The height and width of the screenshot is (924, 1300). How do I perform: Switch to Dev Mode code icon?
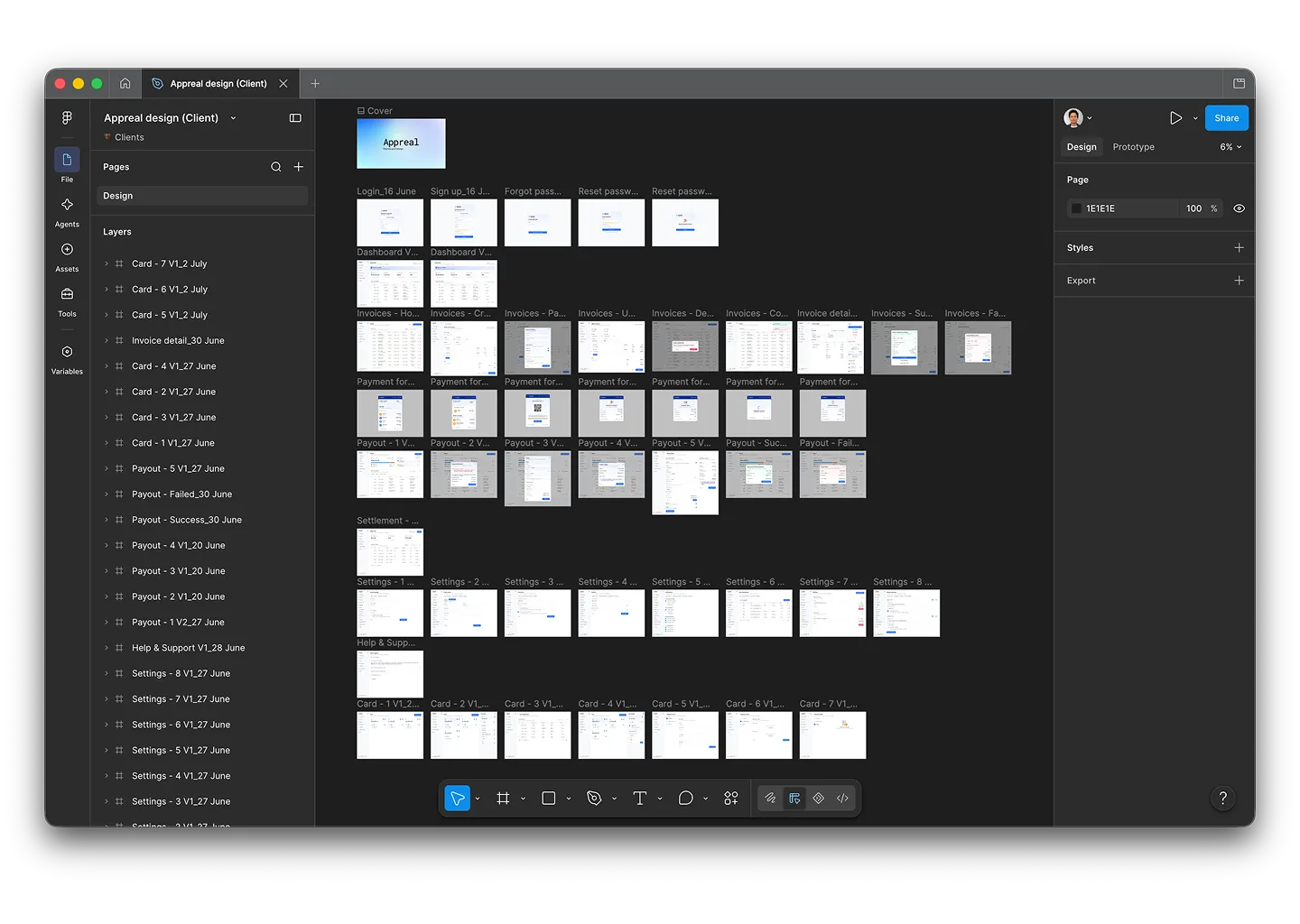[x=843, y=799]
